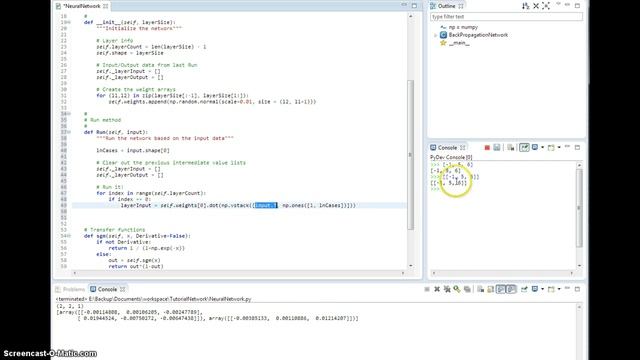Toggle show console on standard output change
Image resolution: width=640 pixels, height=360 pixels.
(501, 289)
